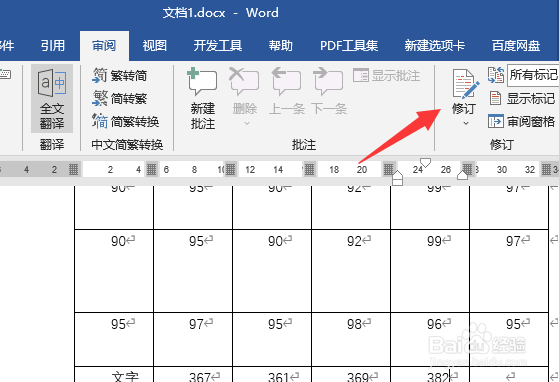Click the table cell containing 382
The width and height of the screenshot is (559, 382).
tap(430, 374)
